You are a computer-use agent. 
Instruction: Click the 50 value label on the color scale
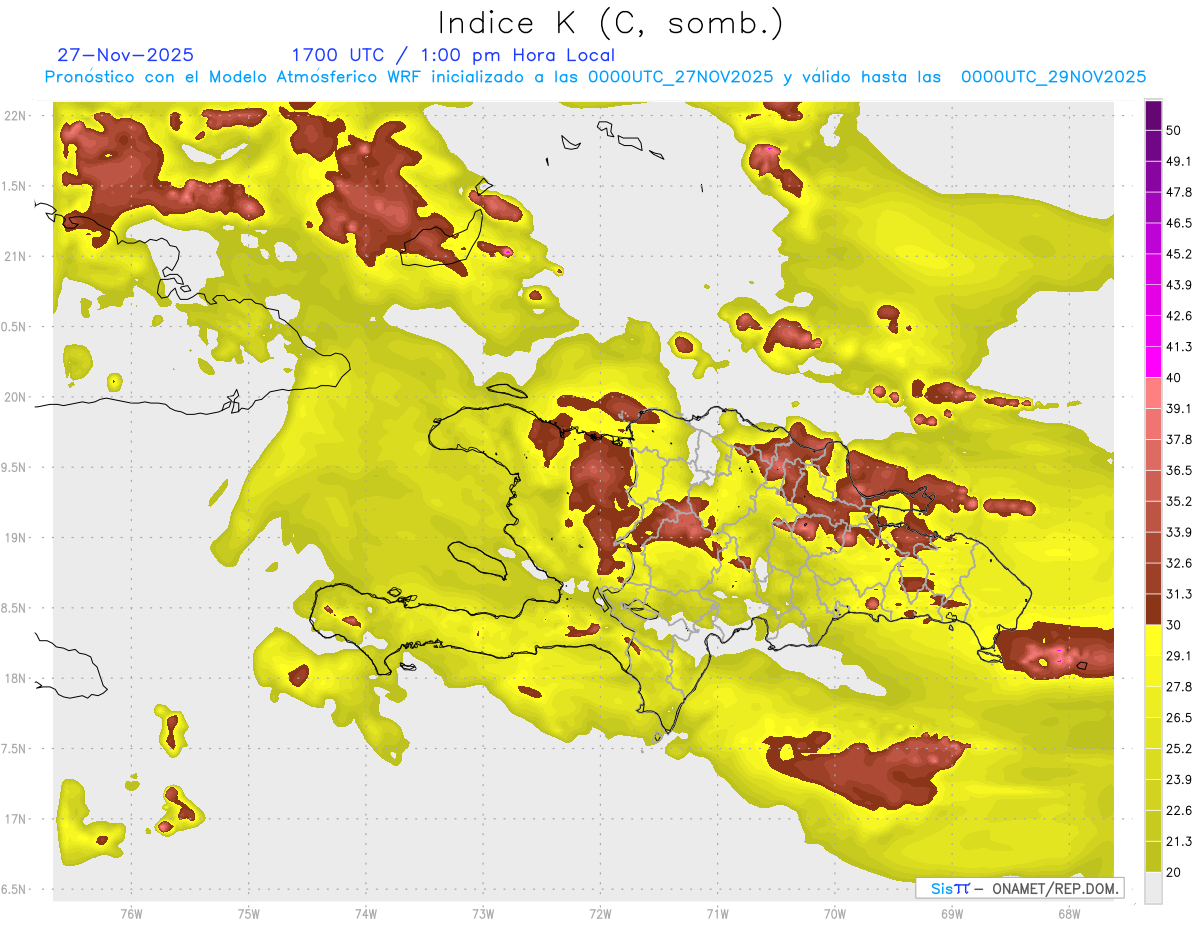click(1173, 130)
